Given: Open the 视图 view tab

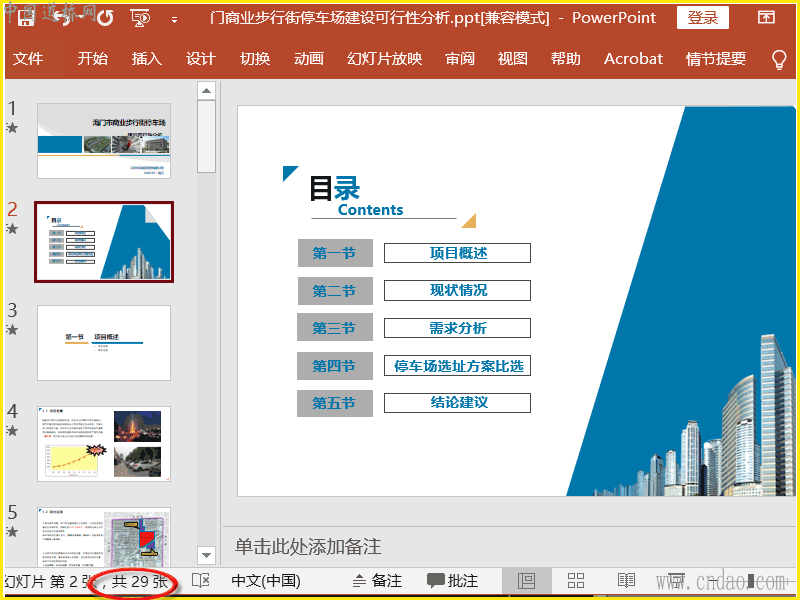Looking at the screenshot, I should point(513,59).
